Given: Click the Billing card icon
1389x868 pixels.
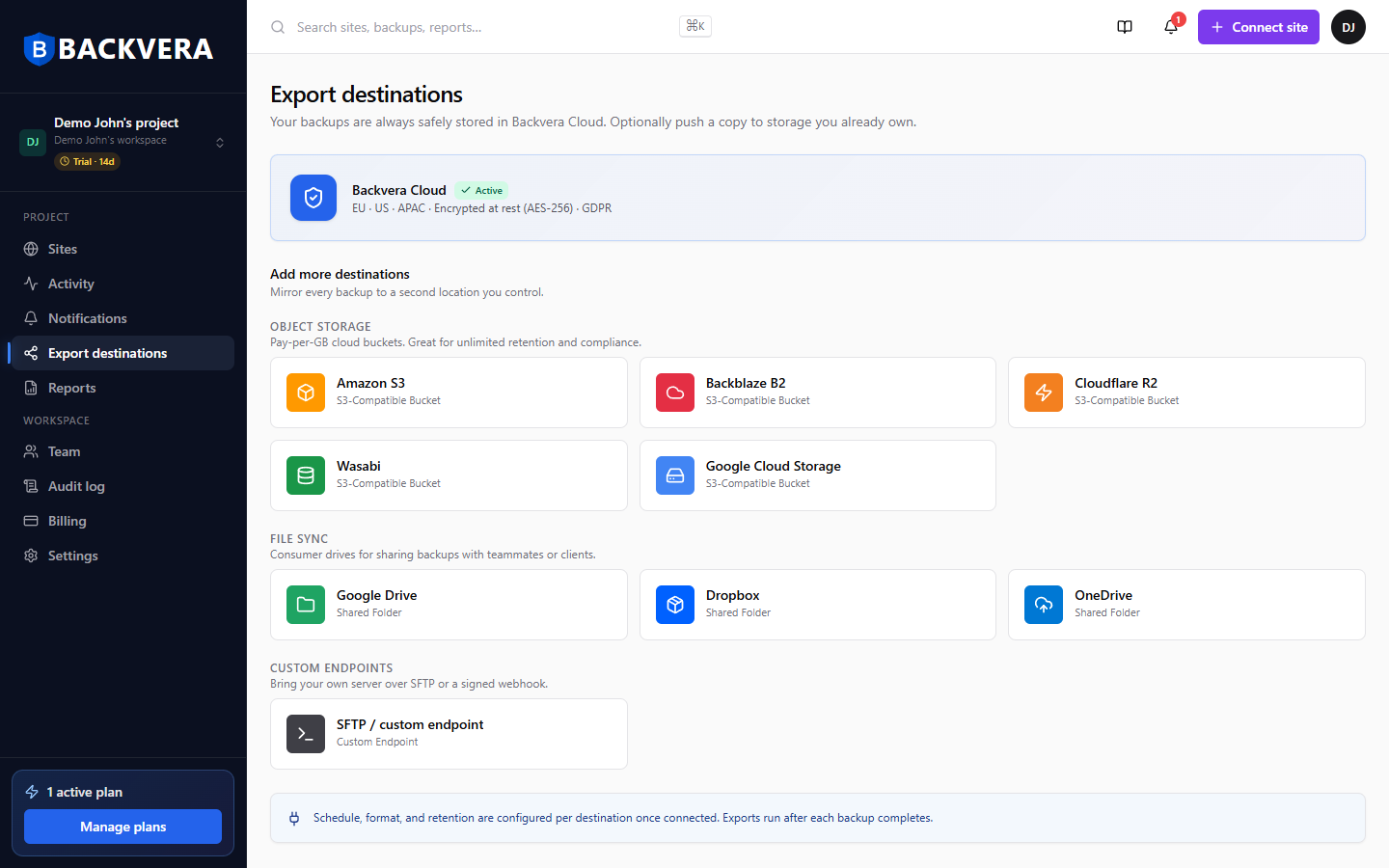Looking at the screenshot, I should click(31, 521).
